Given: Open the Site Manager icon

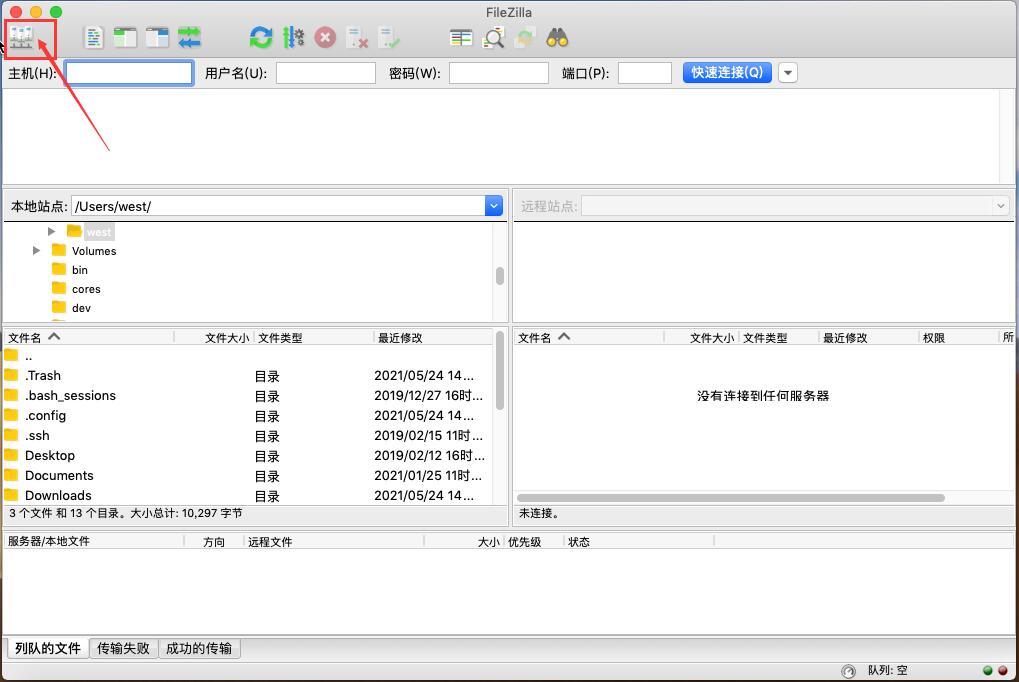Looking at the screenshot, I should [22, 38].
